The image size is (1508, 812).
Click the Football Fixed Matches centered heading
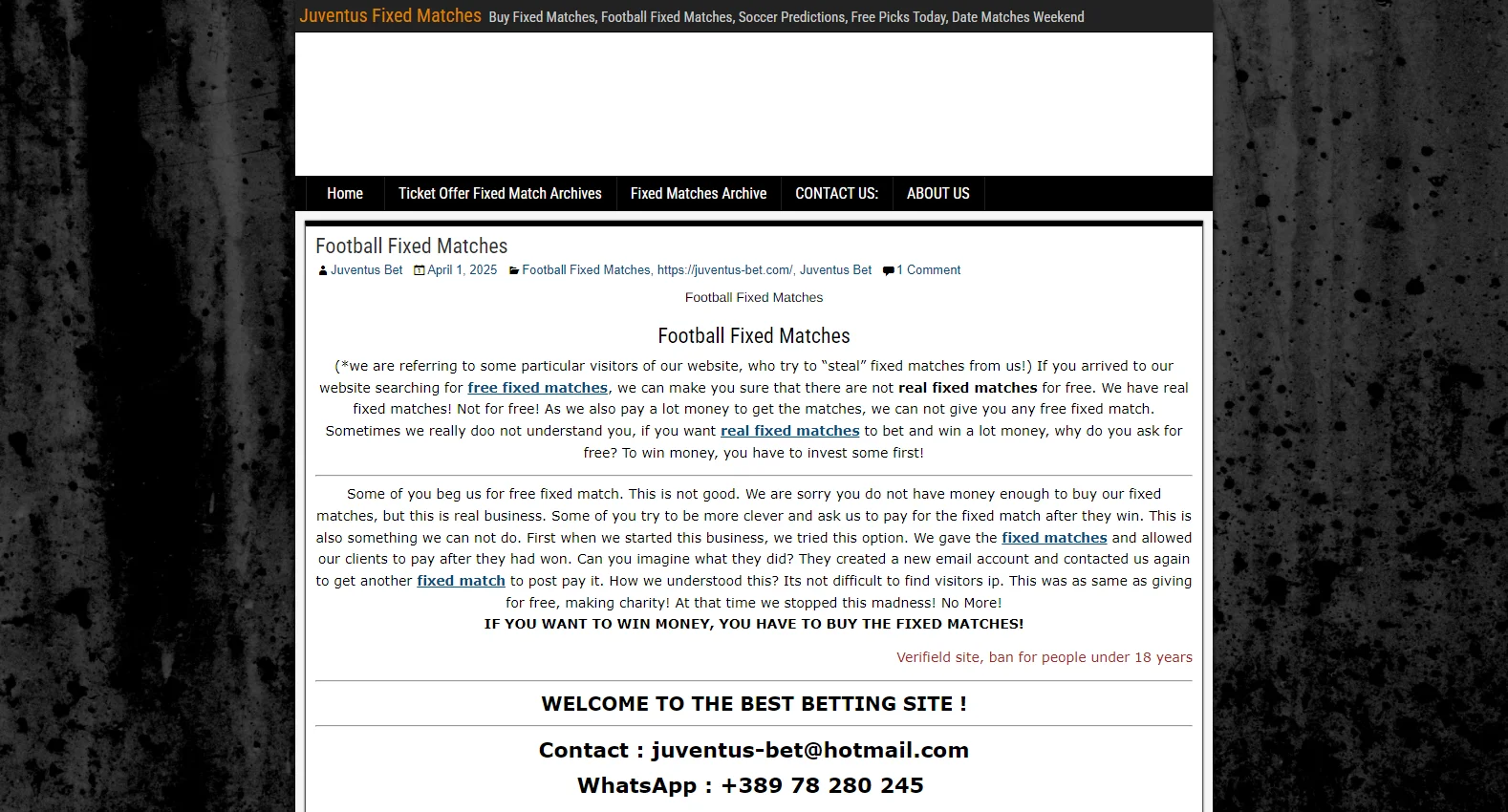click(754, 336)
